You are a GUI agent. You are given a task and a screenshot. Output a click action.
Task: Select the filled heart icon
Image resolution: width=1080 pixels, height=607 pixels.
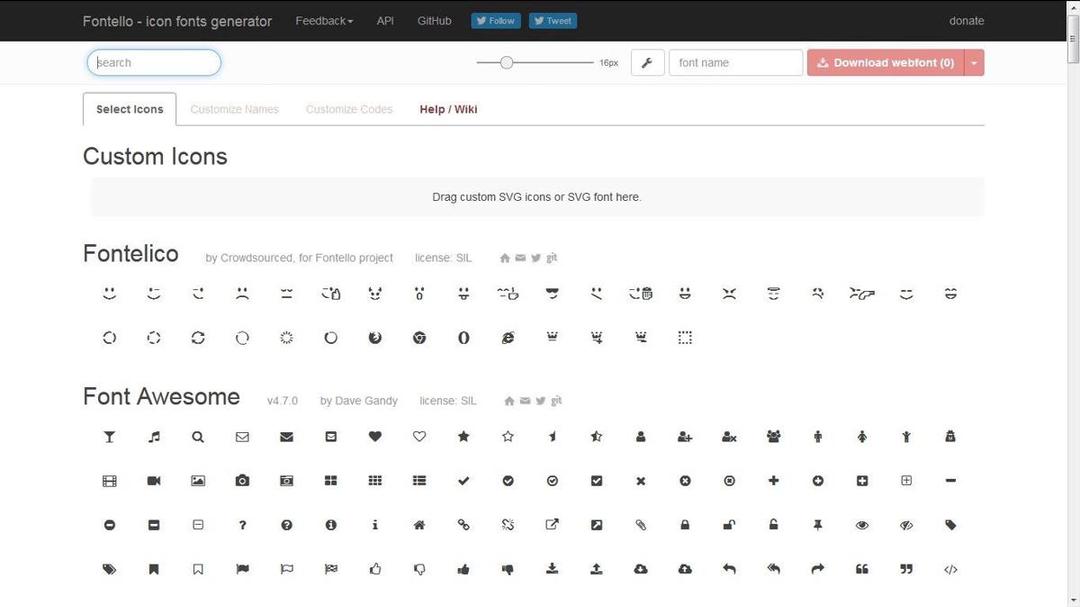coord(375,436)
